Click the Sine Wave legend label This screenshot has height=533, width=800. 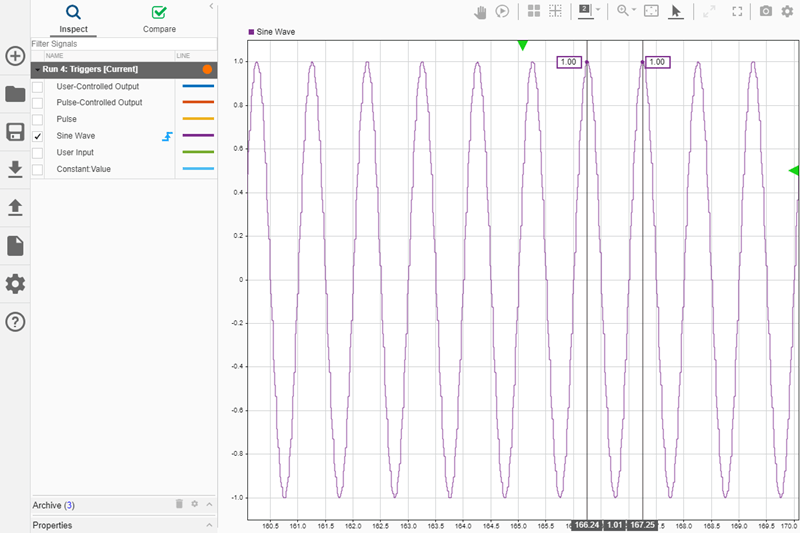(x=276, y=32)
